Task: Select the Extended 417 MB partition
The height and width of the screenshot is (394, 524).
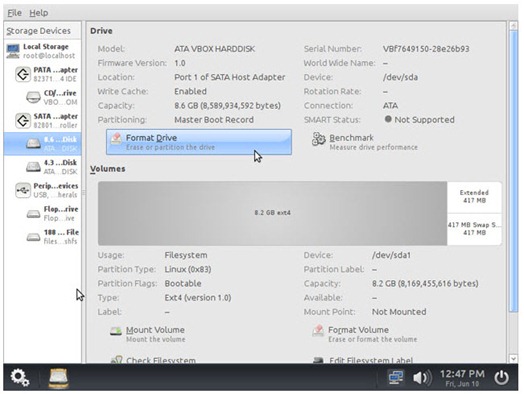Action: (x=474, y=197)
